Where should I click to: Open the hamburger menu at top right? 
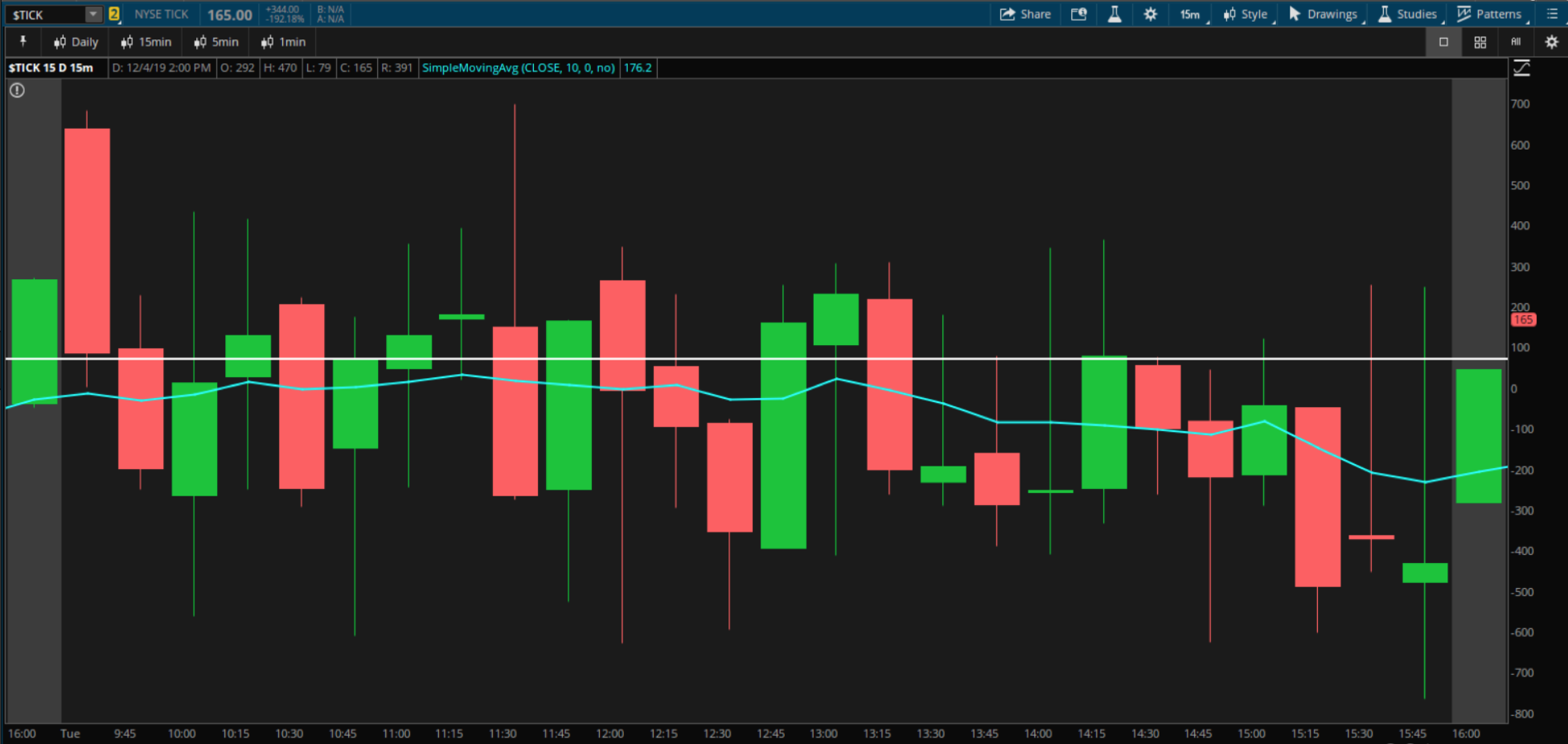tap(1551, 14)
